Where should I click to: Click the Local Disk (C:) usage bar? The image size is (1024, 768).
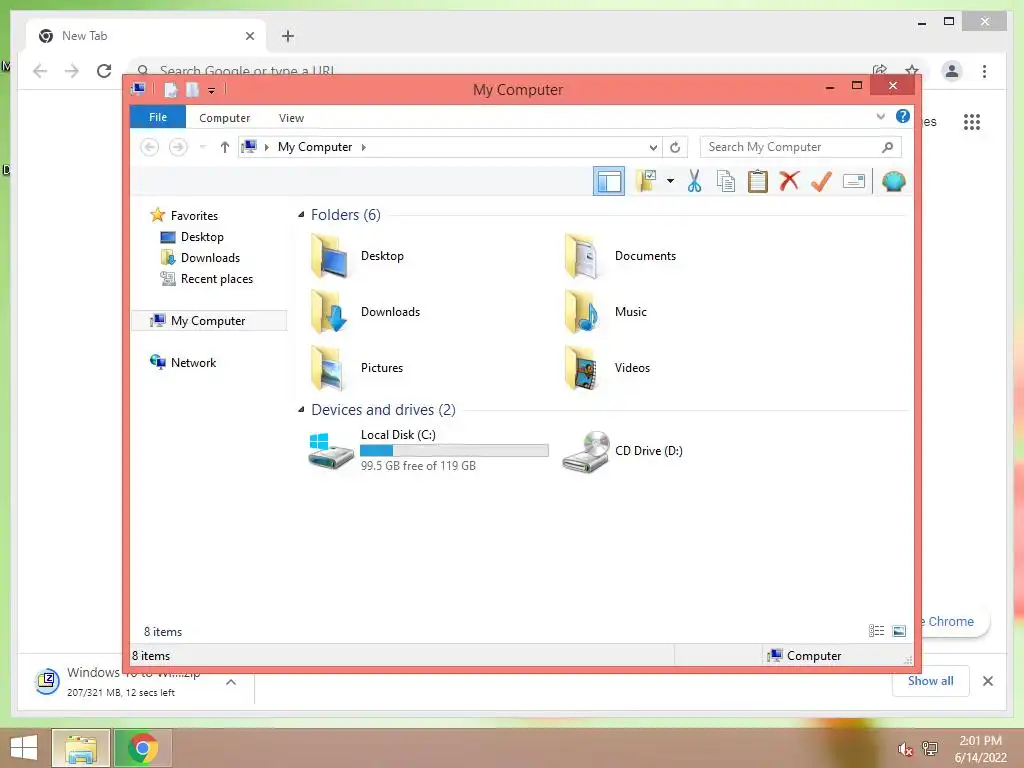point(454,451)
